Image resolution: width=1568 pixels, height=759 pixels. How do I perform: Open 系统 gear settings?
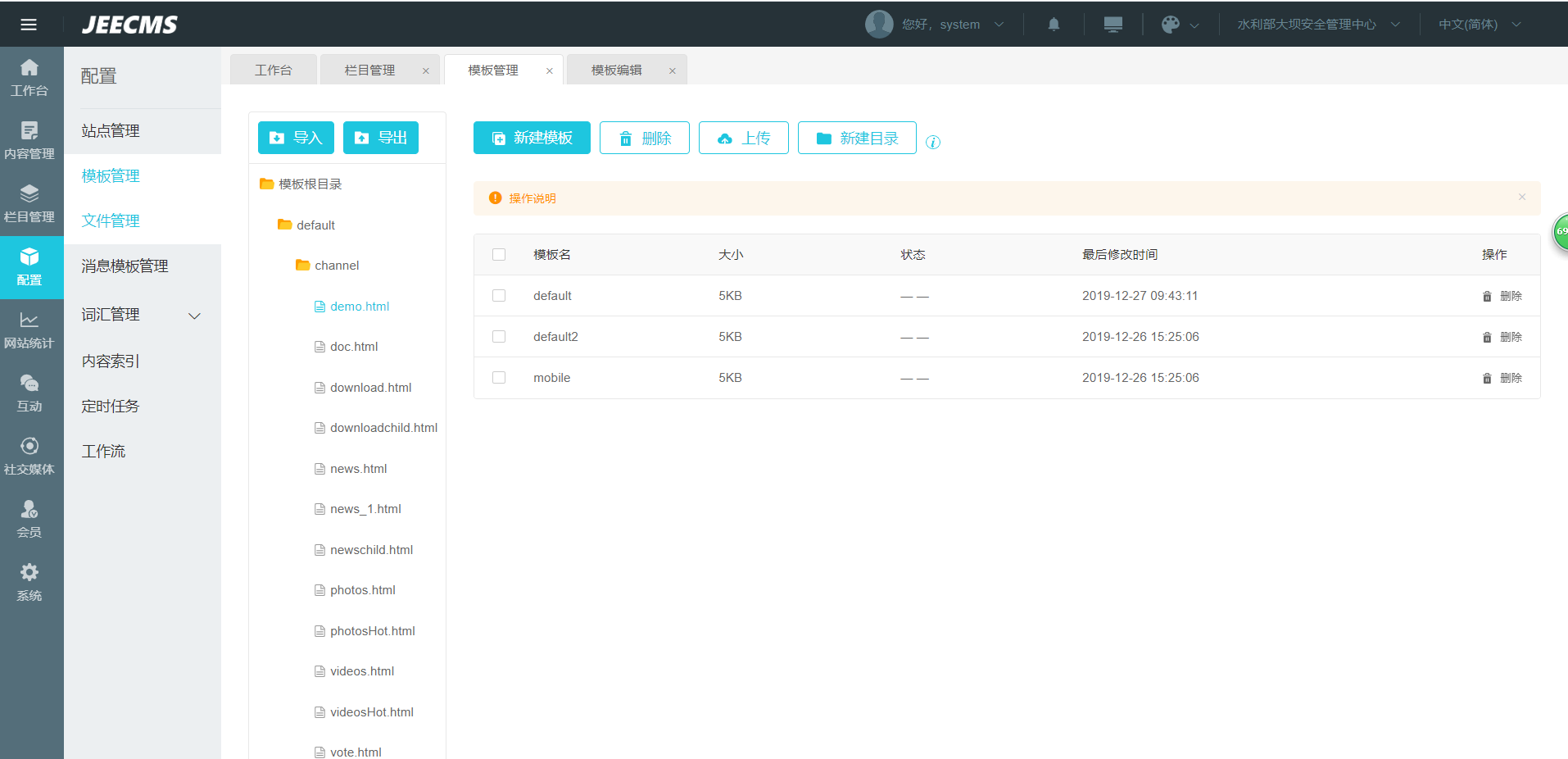29,583
